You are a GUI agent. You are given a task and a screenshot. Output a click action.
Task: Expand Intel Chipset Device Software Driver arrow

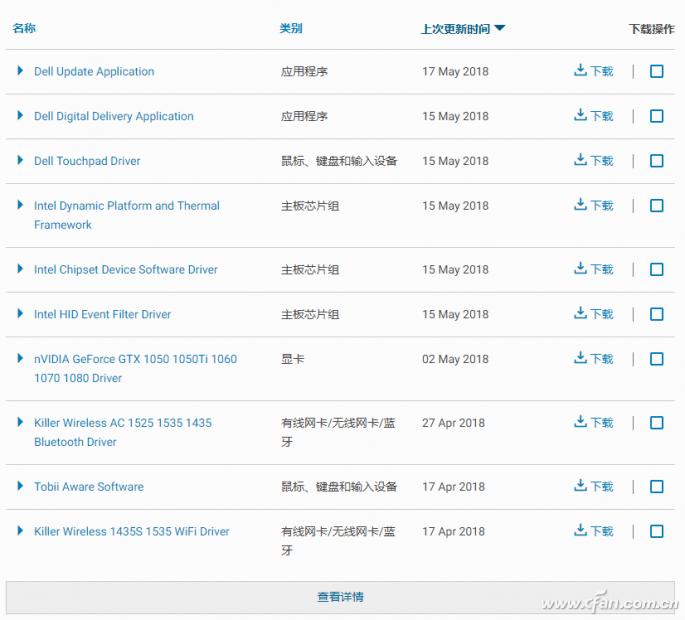click(x=20, y=268)
